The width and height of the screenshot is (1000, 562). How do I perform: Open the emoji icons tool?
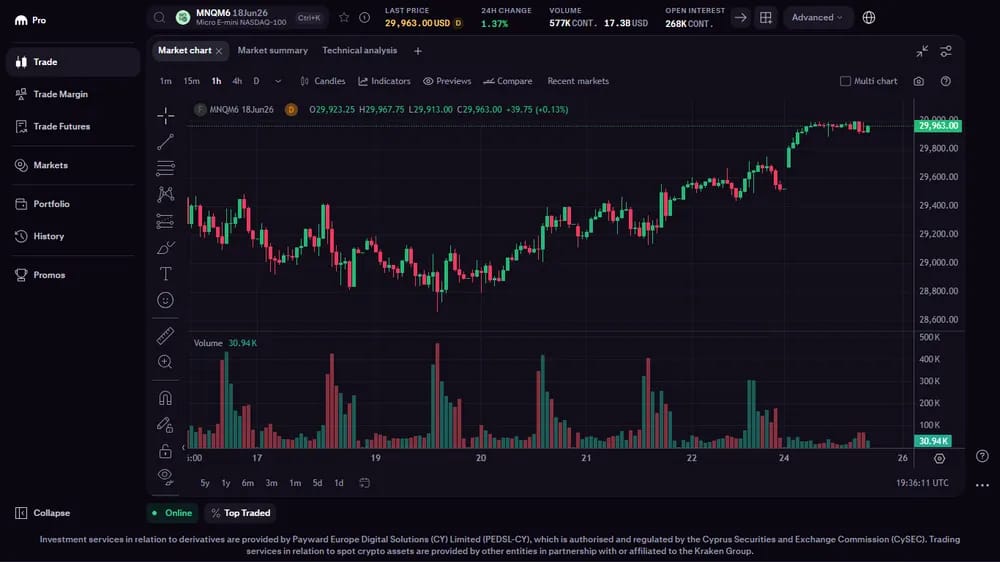pos(165,300)
